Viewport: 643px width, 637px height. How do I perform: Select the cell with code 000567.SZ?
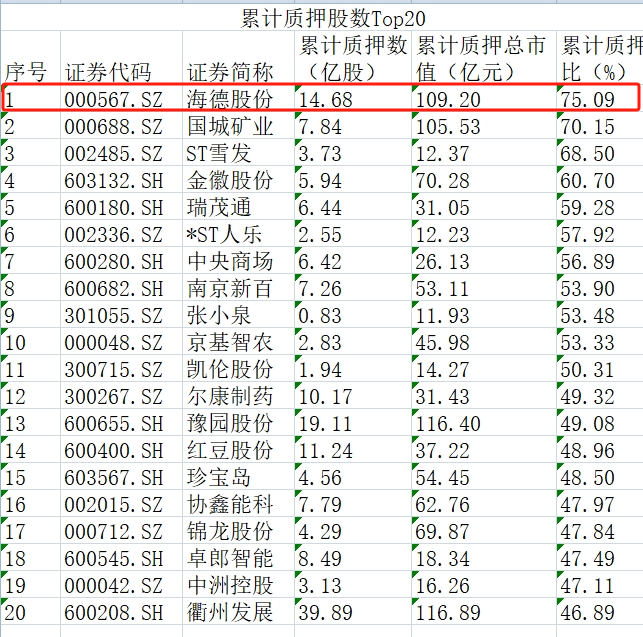tap(121, 98)
